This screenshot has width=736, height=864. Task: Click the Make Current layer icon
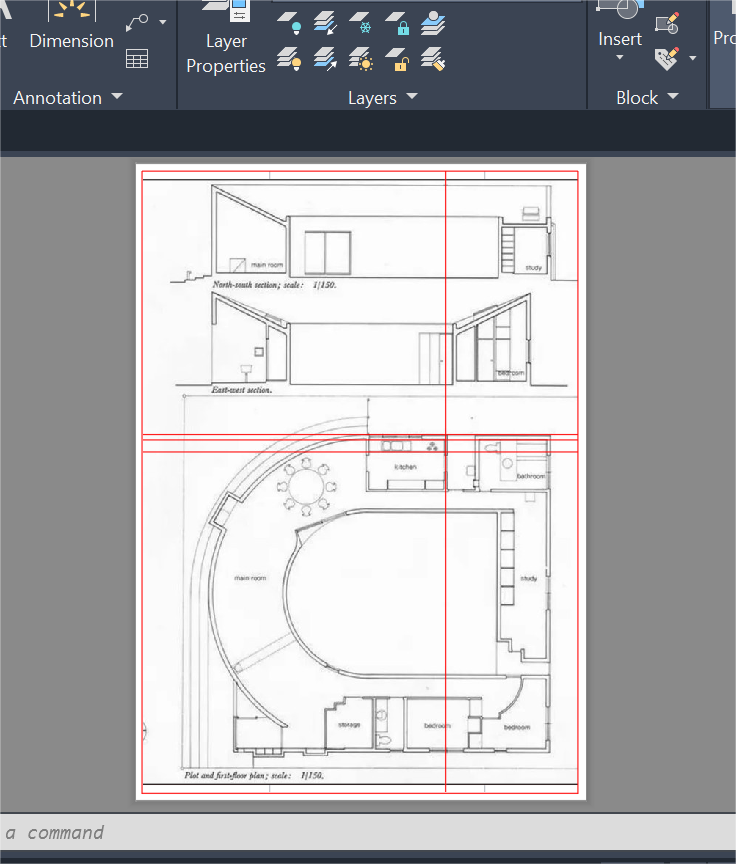[433, 23]
